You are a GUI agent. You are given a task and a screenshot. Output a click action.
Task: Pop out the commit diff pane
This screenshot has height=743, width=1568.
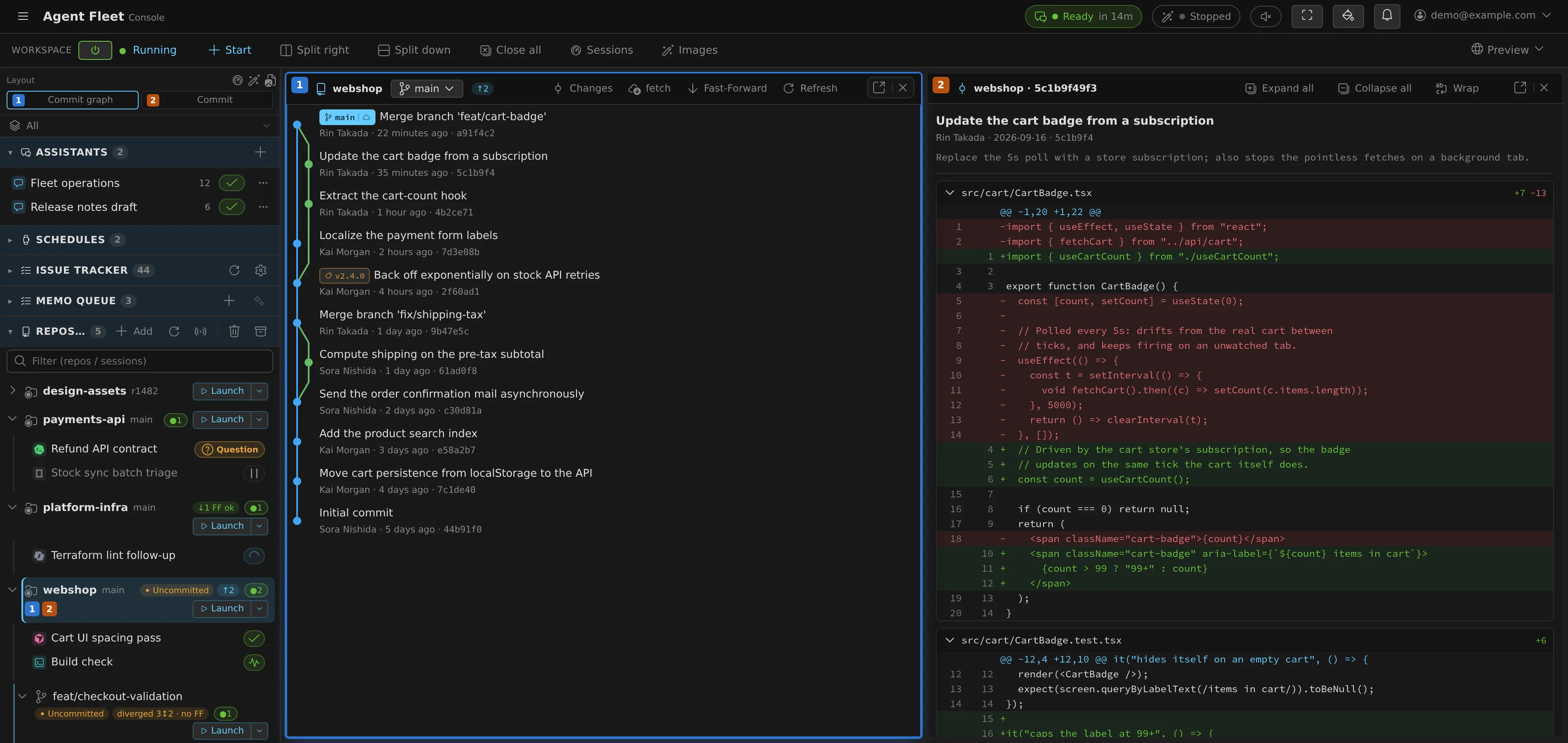click(x=1520, y=88)
